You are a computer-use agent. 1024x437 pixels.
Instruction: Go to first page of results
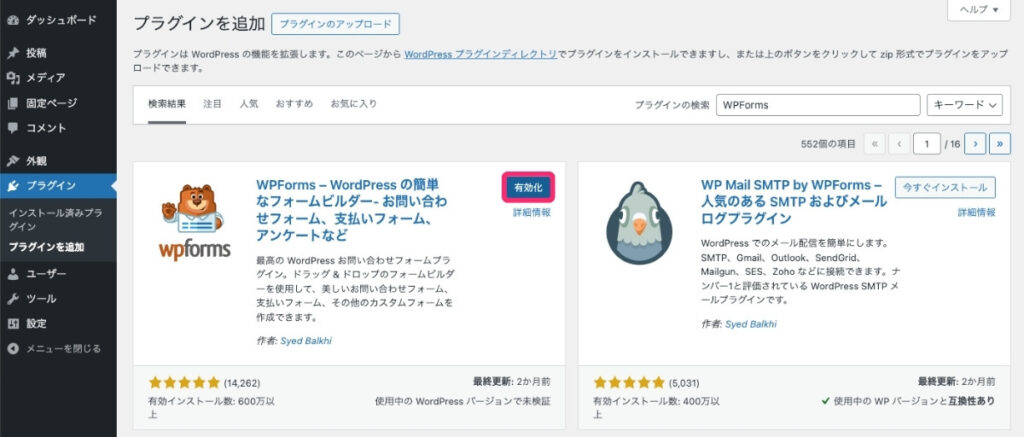pyautogui.click(x=874, y=144)
